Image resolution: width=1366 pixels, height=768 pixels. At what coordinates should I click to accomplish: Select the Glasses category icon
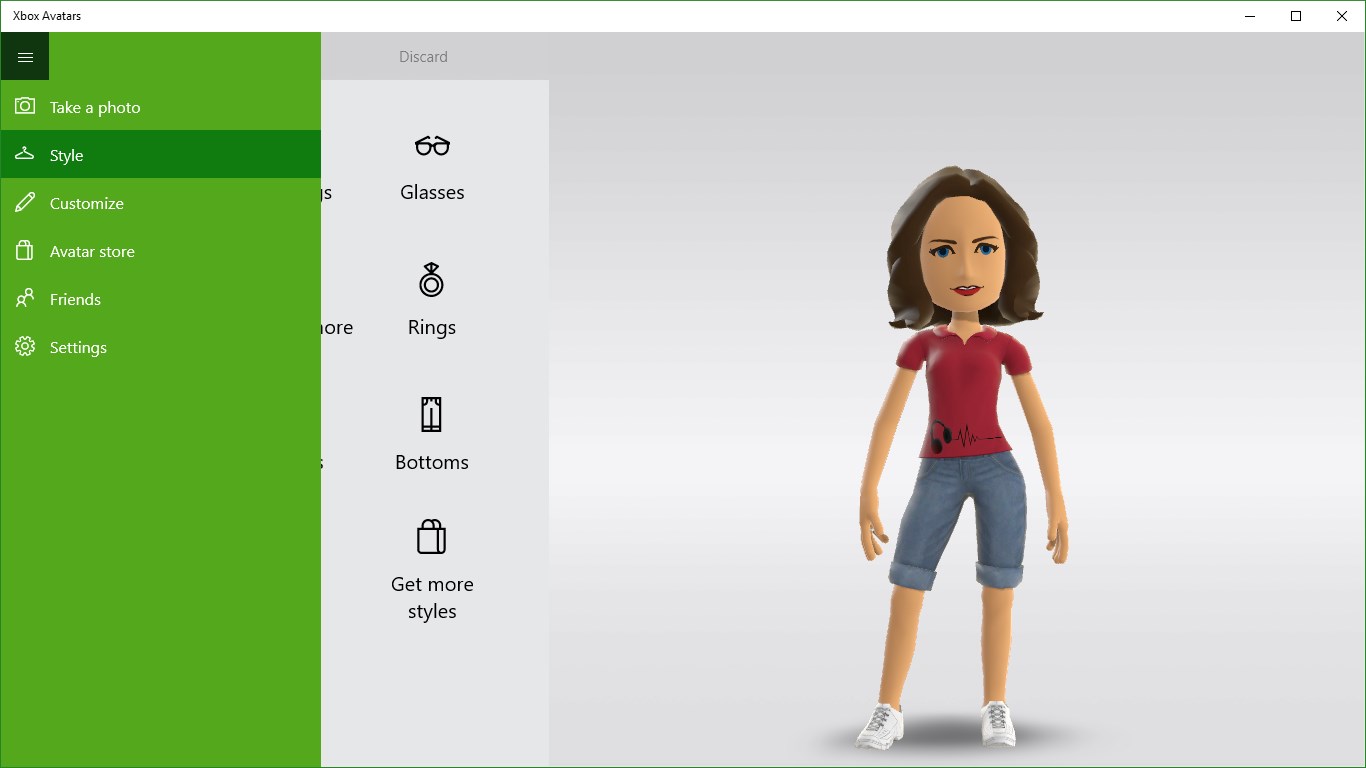[x=432, y=144]
